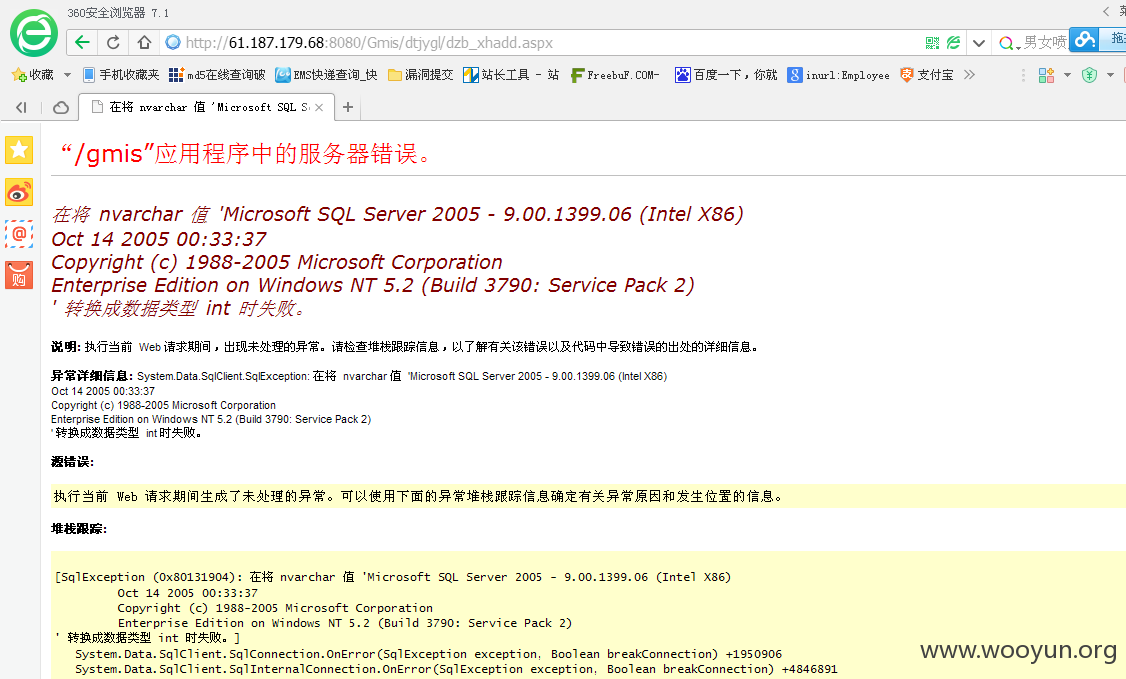Open a new tab with plus button
Screen dimensions: 1126x679
click(x=348, y=107)
